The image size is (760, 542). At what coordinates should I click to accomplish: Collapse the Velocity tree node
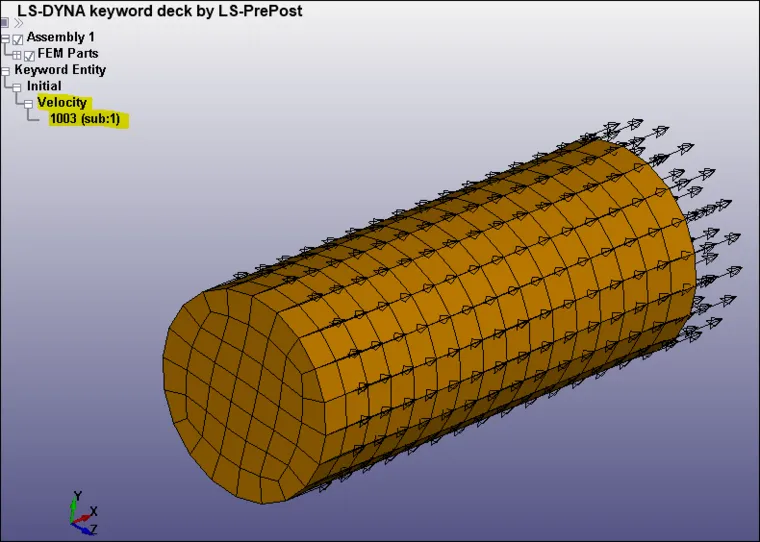(x=28, y=104)
